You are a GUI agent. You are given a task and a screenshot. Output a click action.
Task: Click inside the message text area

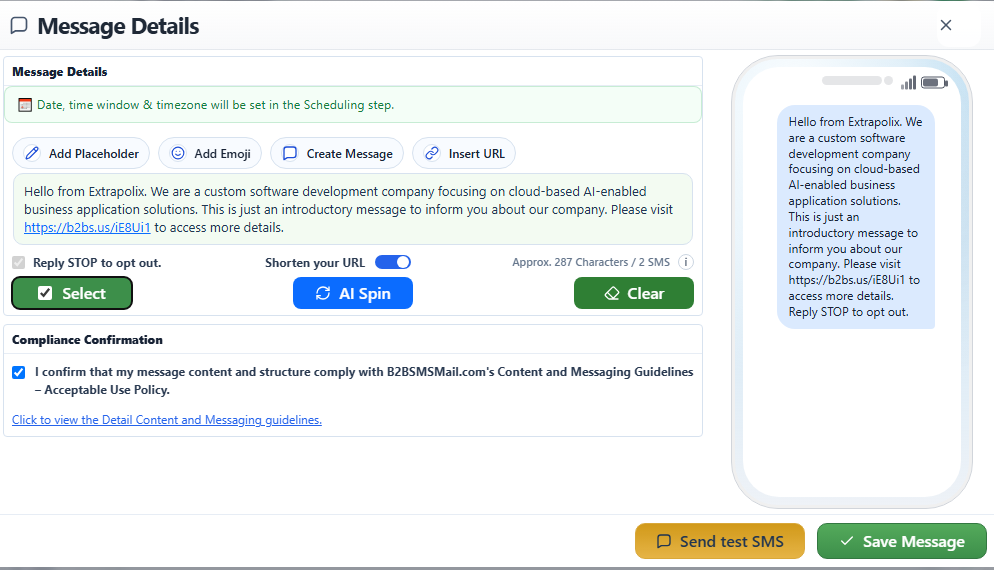tap(353, 209)
